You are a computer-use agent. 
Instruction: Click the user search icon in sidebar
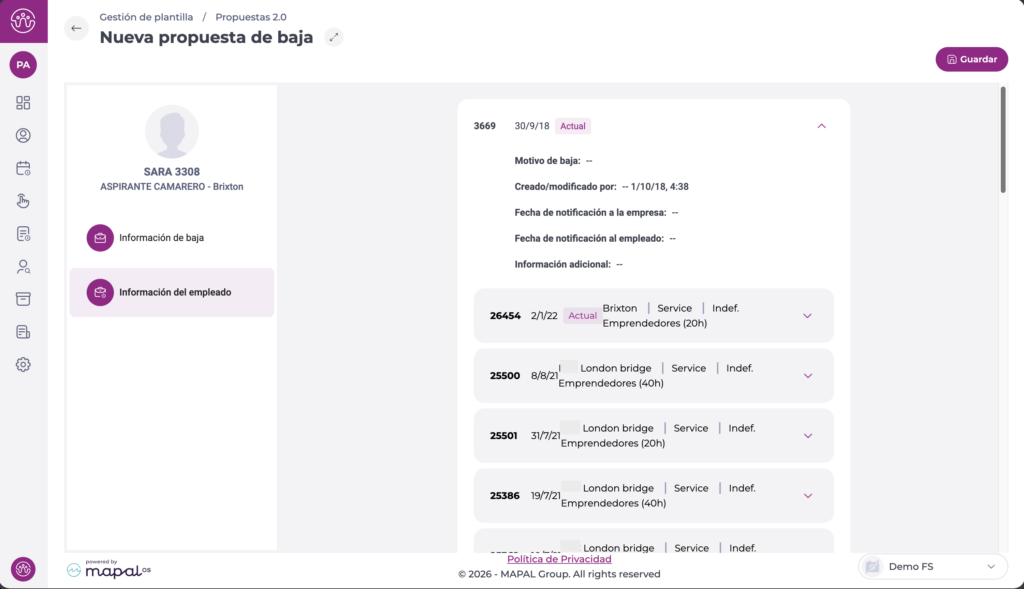[23, 267]
